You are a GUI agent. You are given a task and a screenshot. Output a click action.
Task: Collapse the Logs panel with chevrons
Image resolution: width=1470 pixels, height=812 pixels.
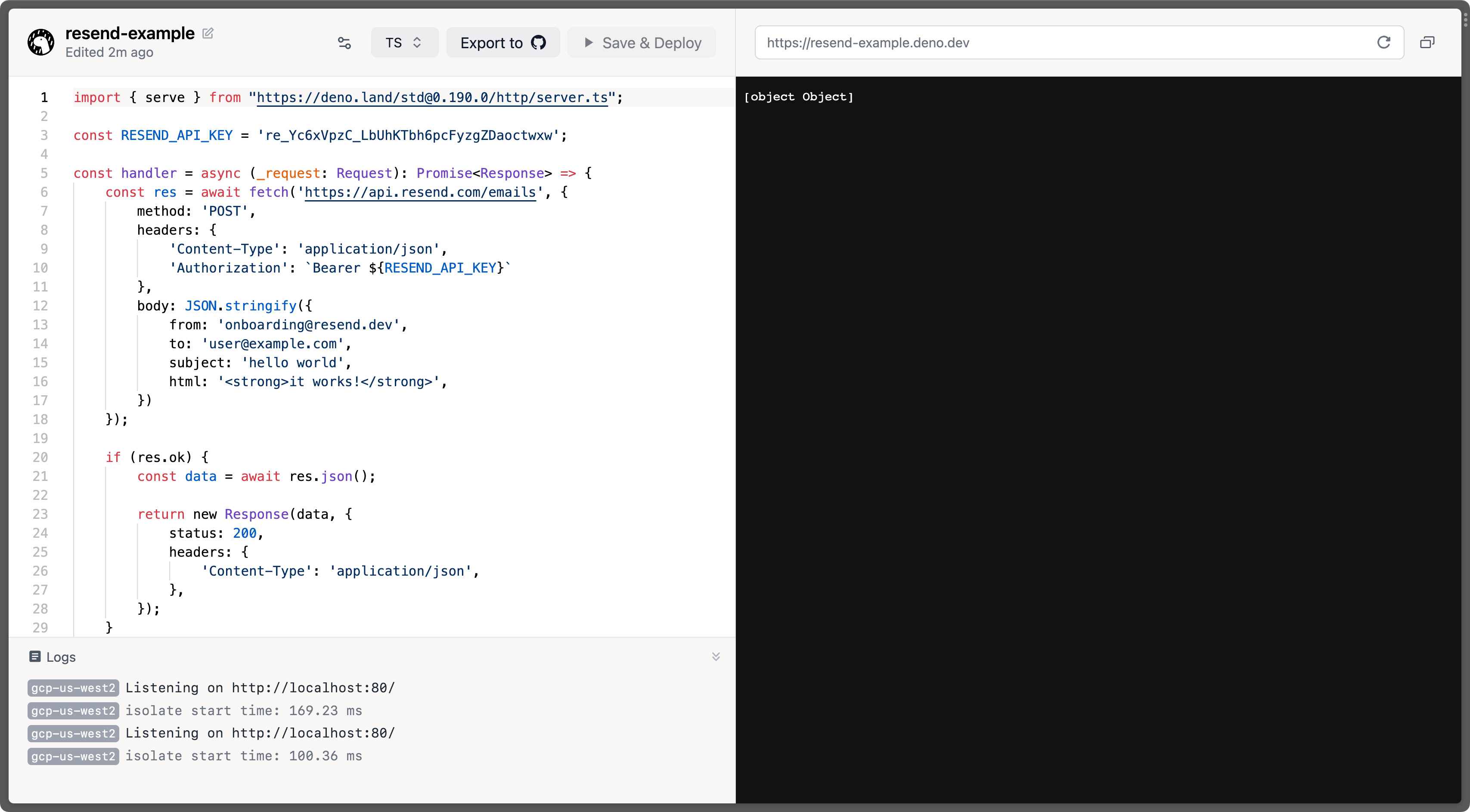716,657
